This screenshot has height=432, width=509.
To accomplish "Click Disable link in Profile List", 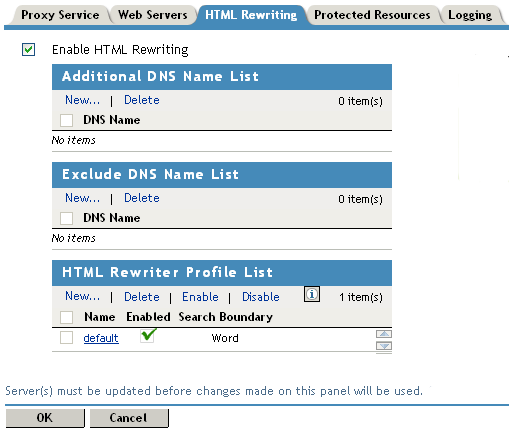I will tap(261, 297).
